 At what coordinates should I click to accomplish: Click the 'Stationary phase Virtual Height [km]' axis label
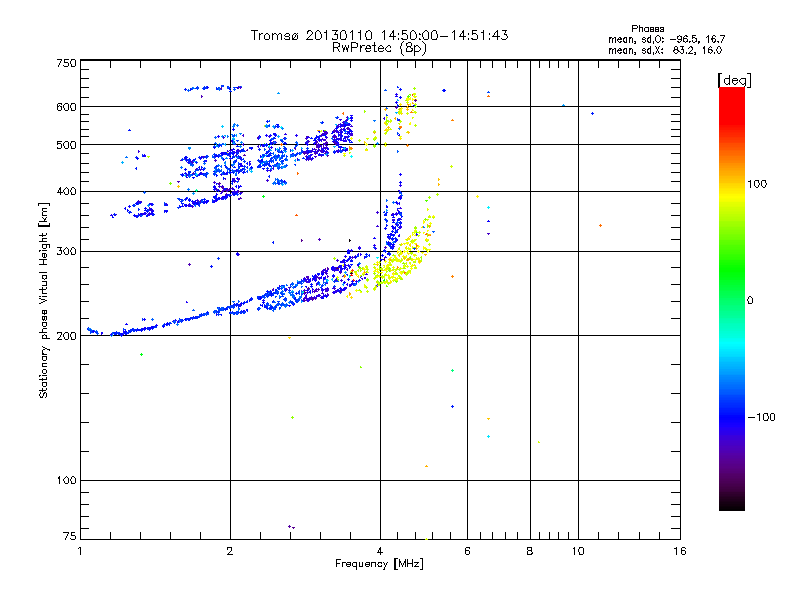point(44,300)
